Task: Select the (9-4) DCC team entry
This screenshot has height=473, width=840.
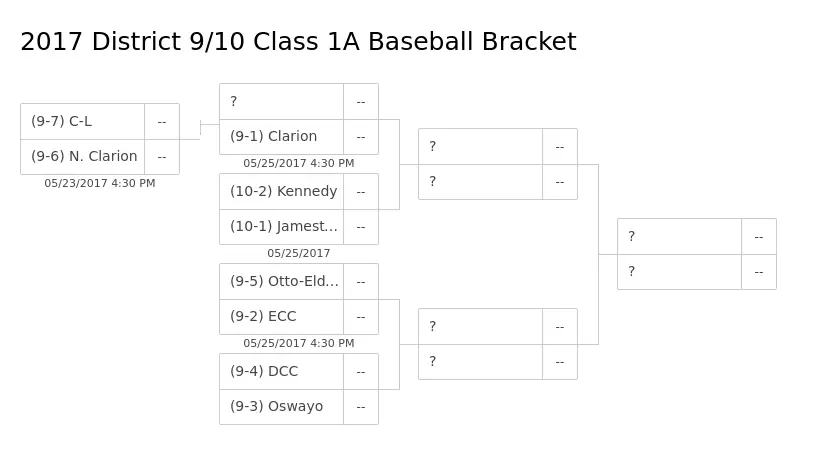Action: point(281,372)
